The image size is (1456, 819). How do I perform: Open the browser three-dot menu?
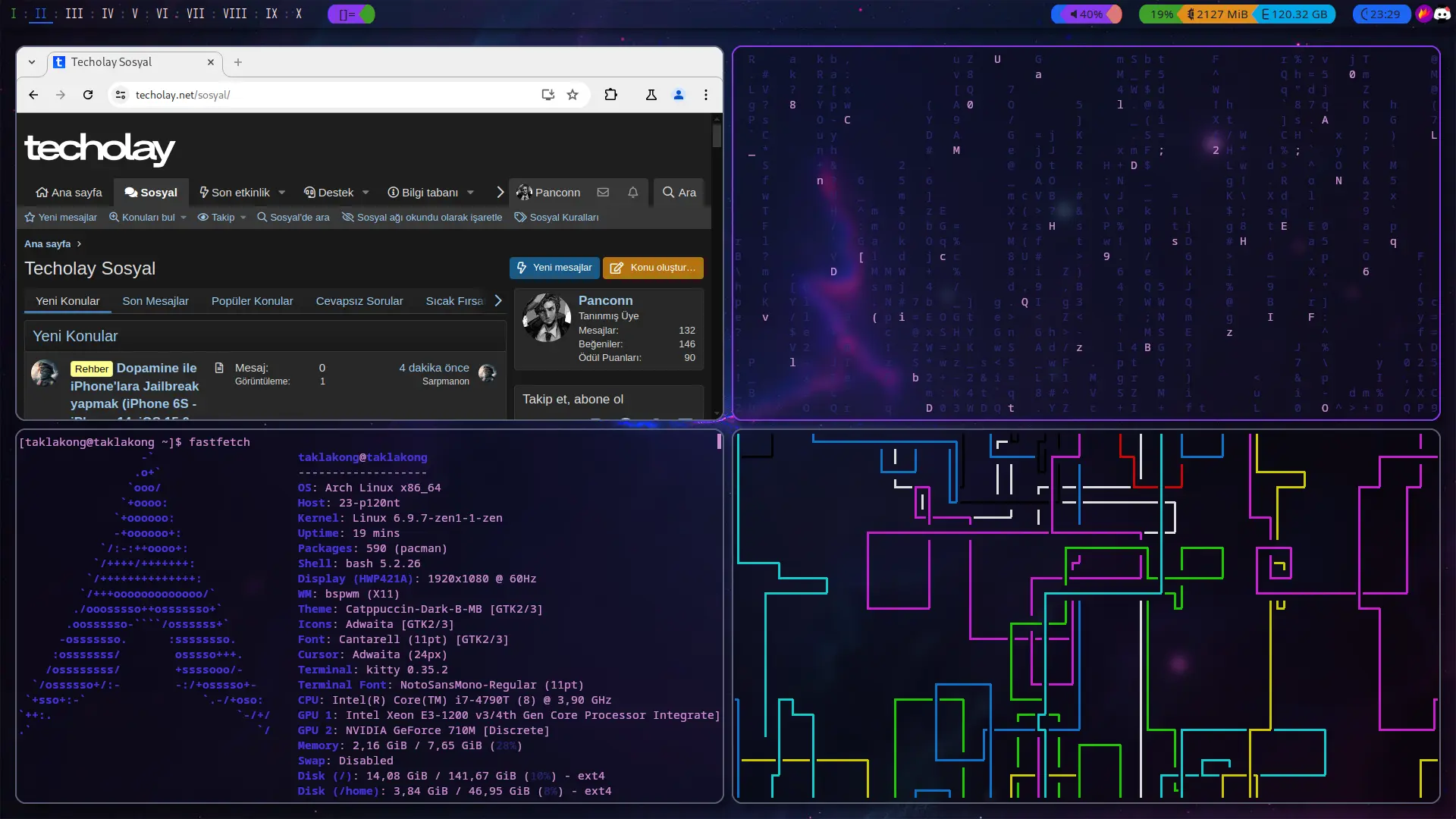[x=706, y=95]
